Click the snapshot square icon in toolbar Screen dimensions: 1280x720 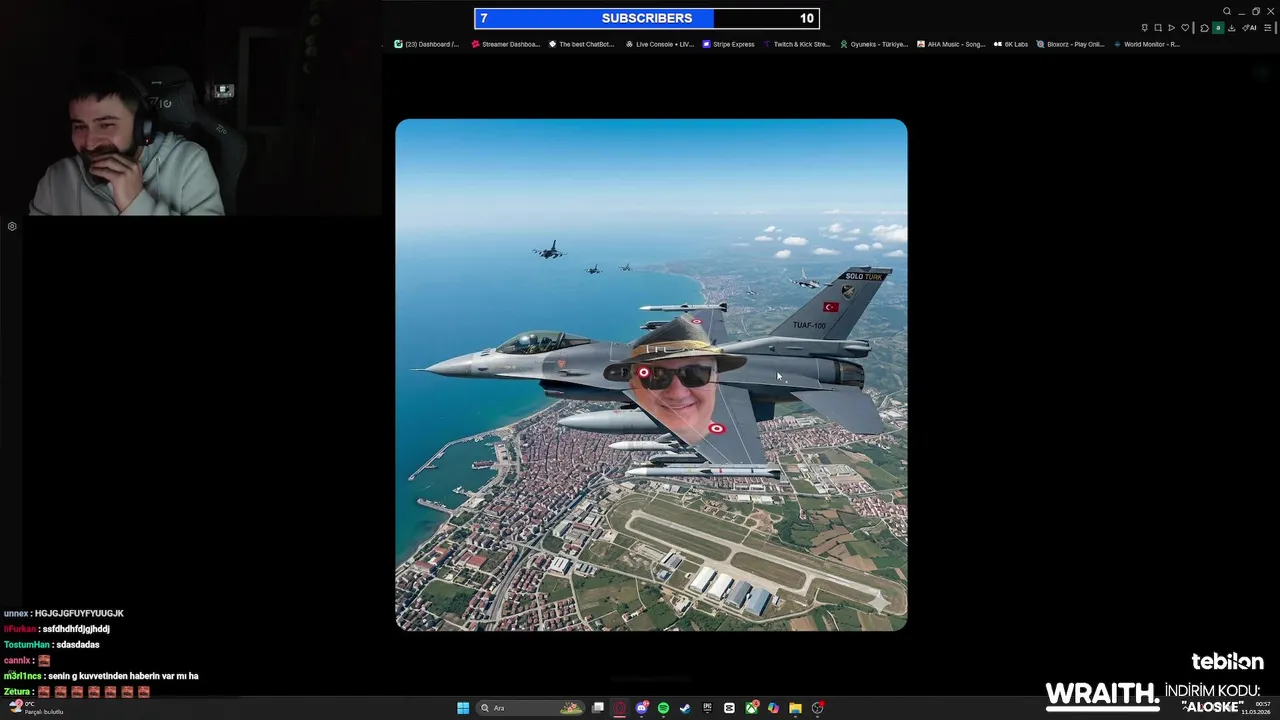coord(1158,28)
